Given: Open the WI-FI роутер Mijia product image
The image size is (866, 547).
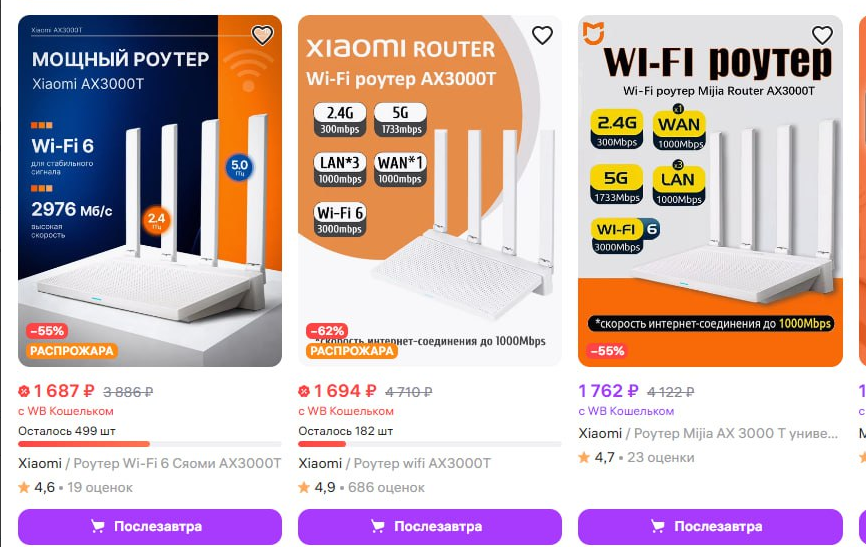Looking at the screenshot, I should click(710, 191).
